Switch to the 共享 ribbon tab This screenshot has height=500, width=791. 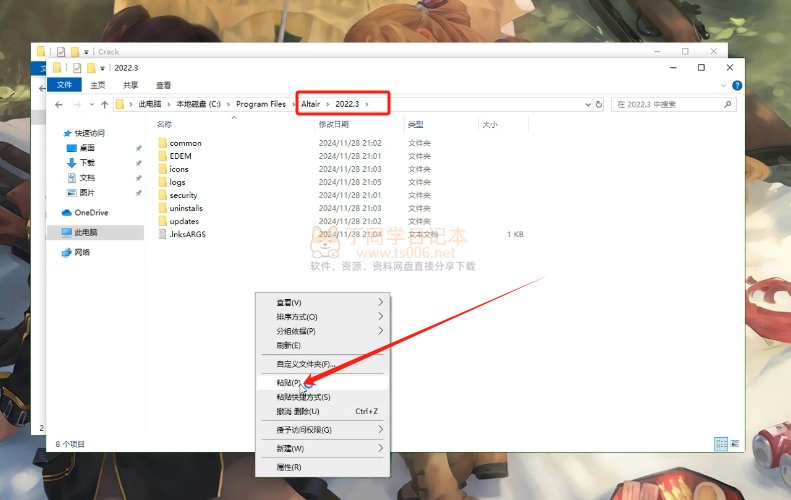tap(131, 85)
